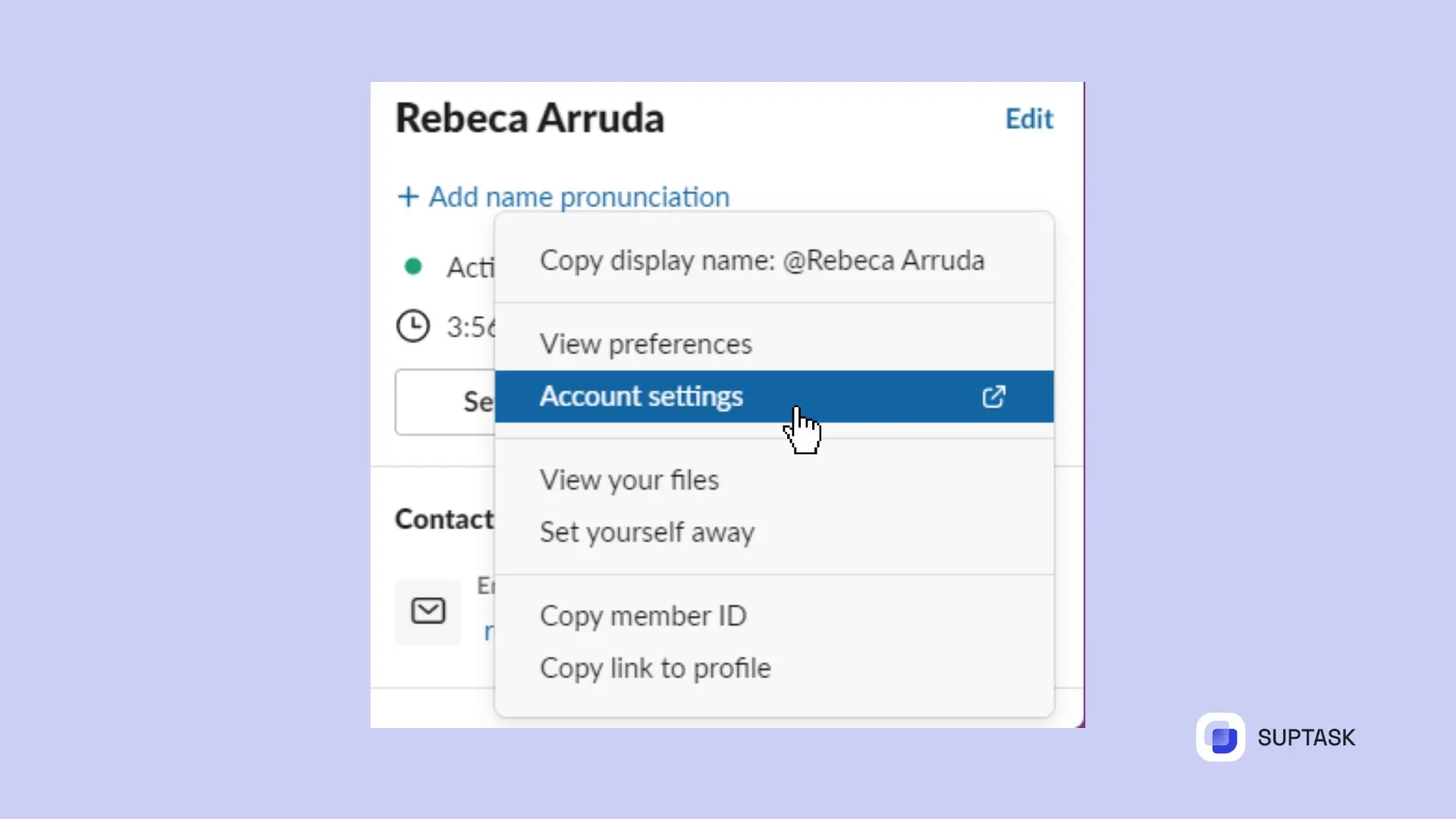Screen dimensions: 1456x819
Task: Select Copy link to profile
Action: [655, 668]
